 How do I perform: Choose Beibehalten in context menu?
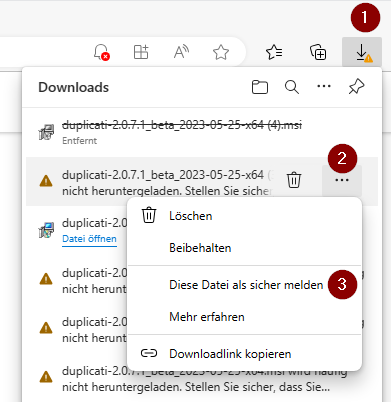click(x=245, y=248)
